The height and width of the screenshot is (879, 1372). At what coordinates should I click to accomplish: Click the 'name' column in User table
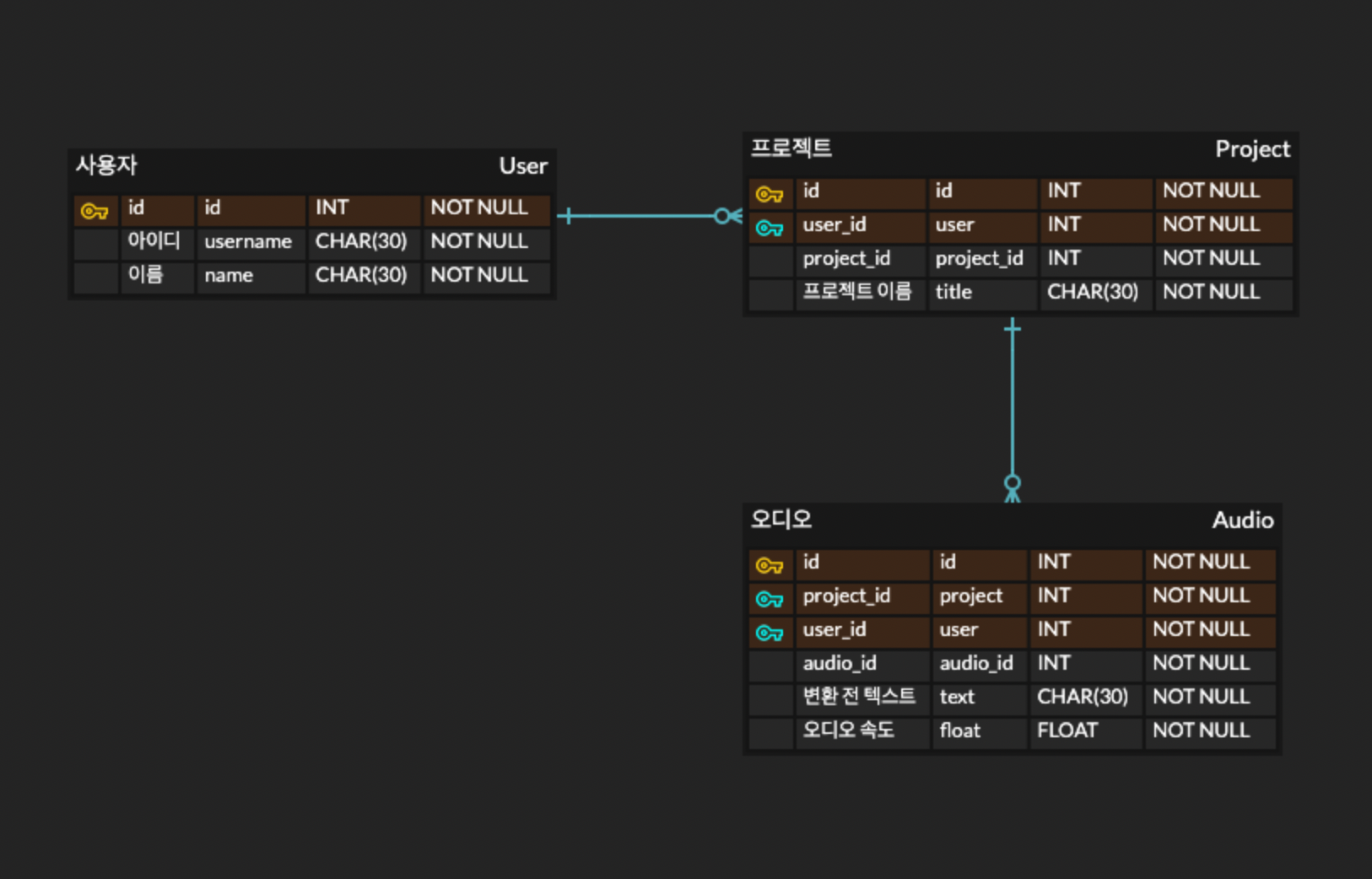[x=251, y=276]
